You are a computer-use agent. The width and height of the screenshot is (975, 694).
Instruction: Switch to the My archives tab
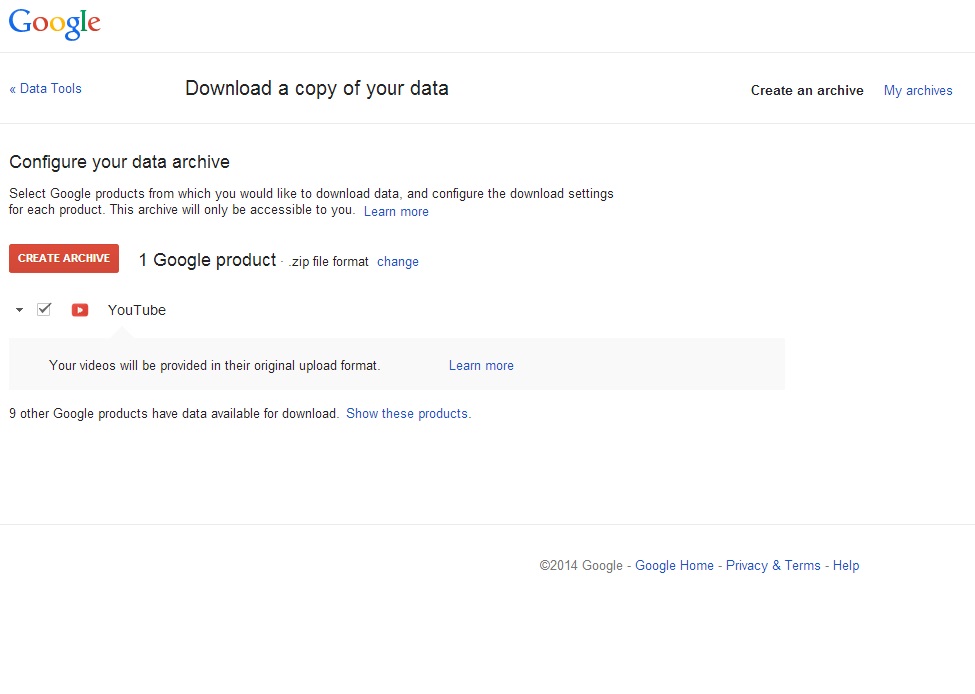pyautogui.click(x=918, y=90)
